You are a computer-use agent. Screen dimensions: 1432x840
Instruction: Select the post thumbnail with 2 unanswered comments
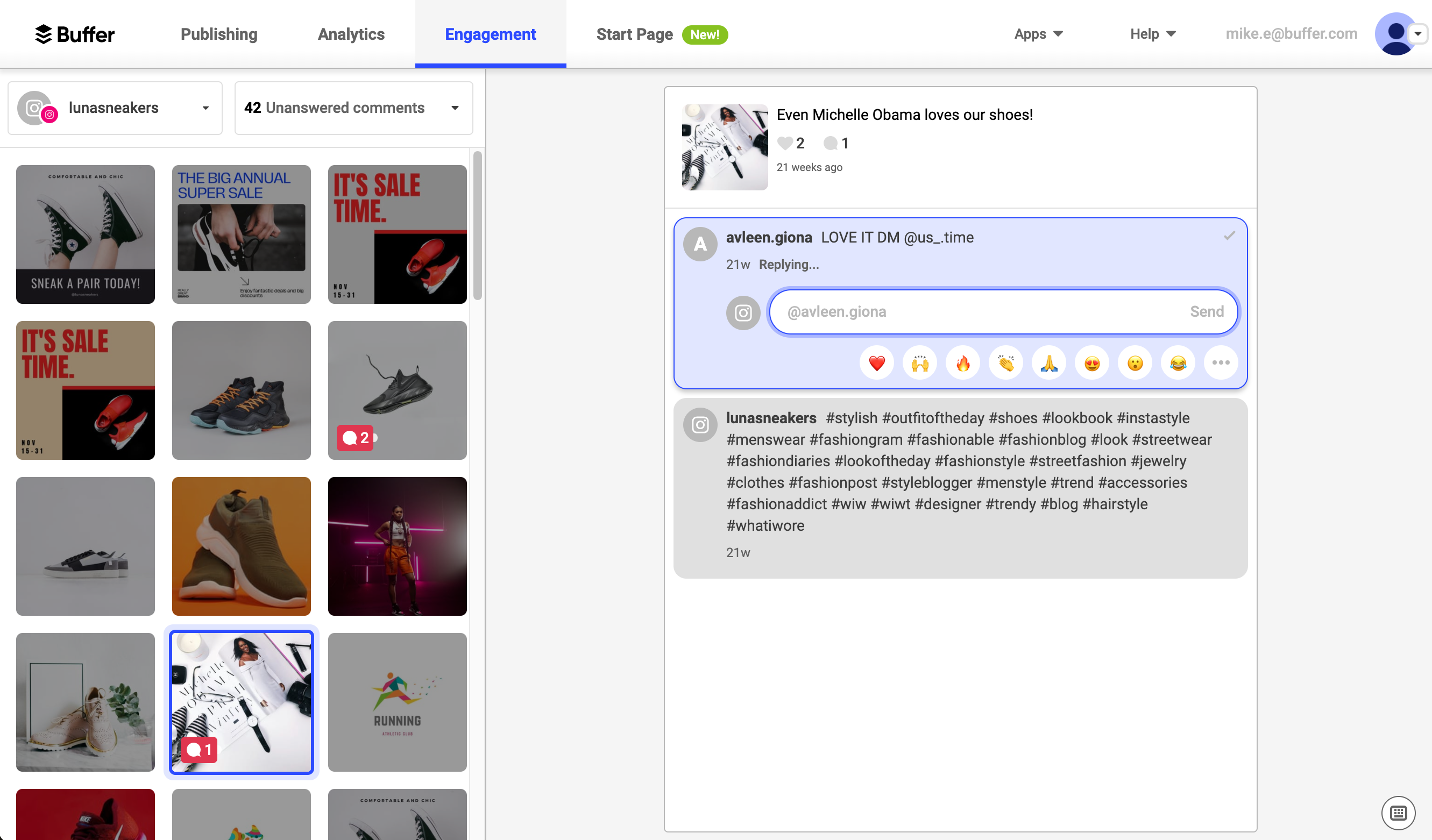(396, 391)
